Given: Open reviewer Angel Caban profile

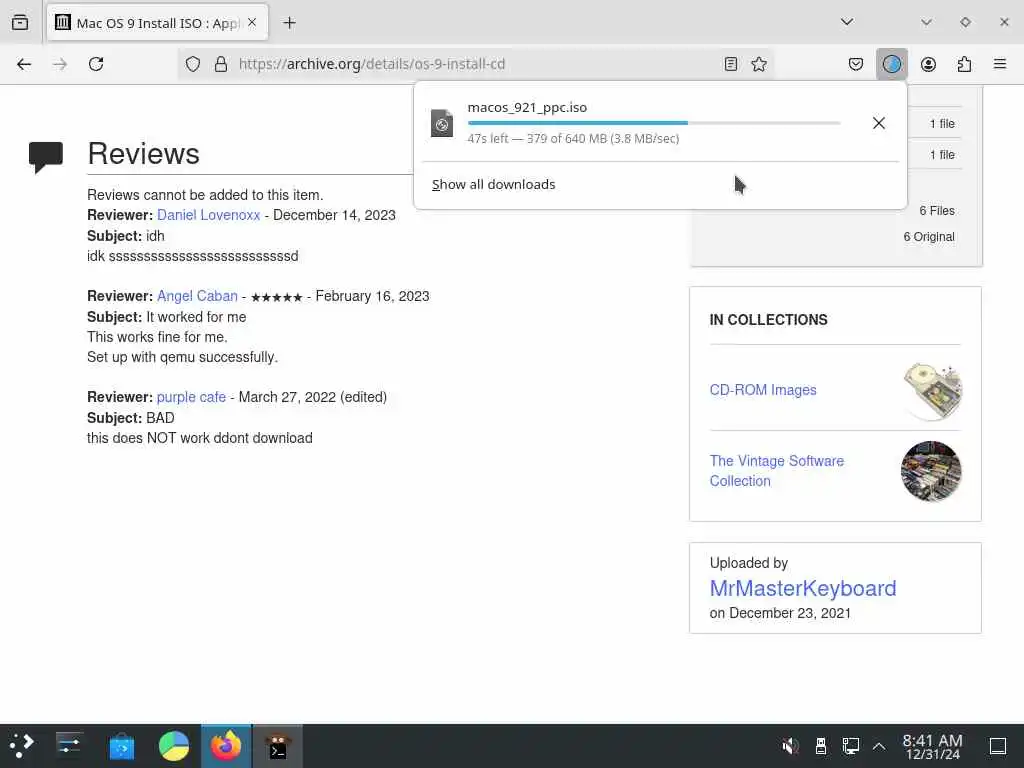Looking at the screenshot, I should [197, 296].
